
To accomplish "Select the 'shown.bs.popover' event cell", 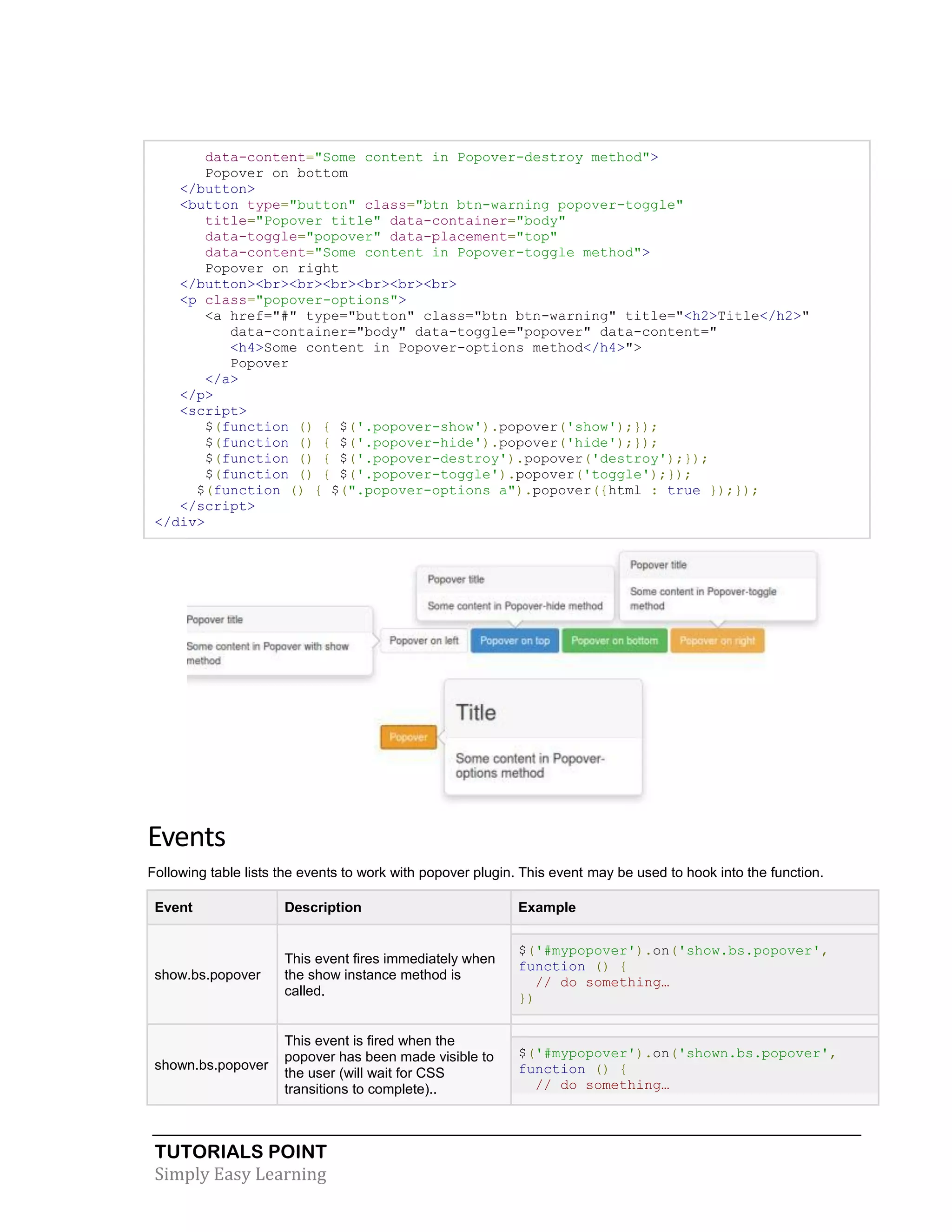I will coord(212,1065).
